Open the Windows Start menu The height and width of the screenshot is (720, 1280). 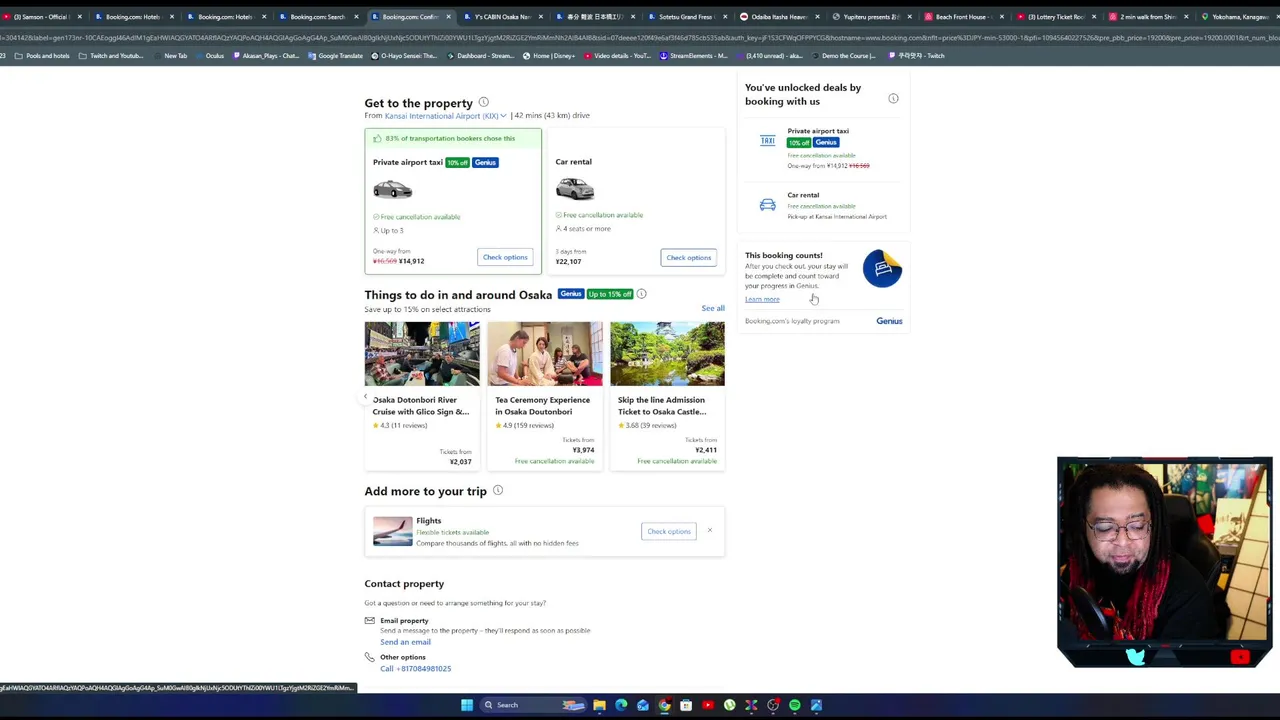[x=466, y=705]
